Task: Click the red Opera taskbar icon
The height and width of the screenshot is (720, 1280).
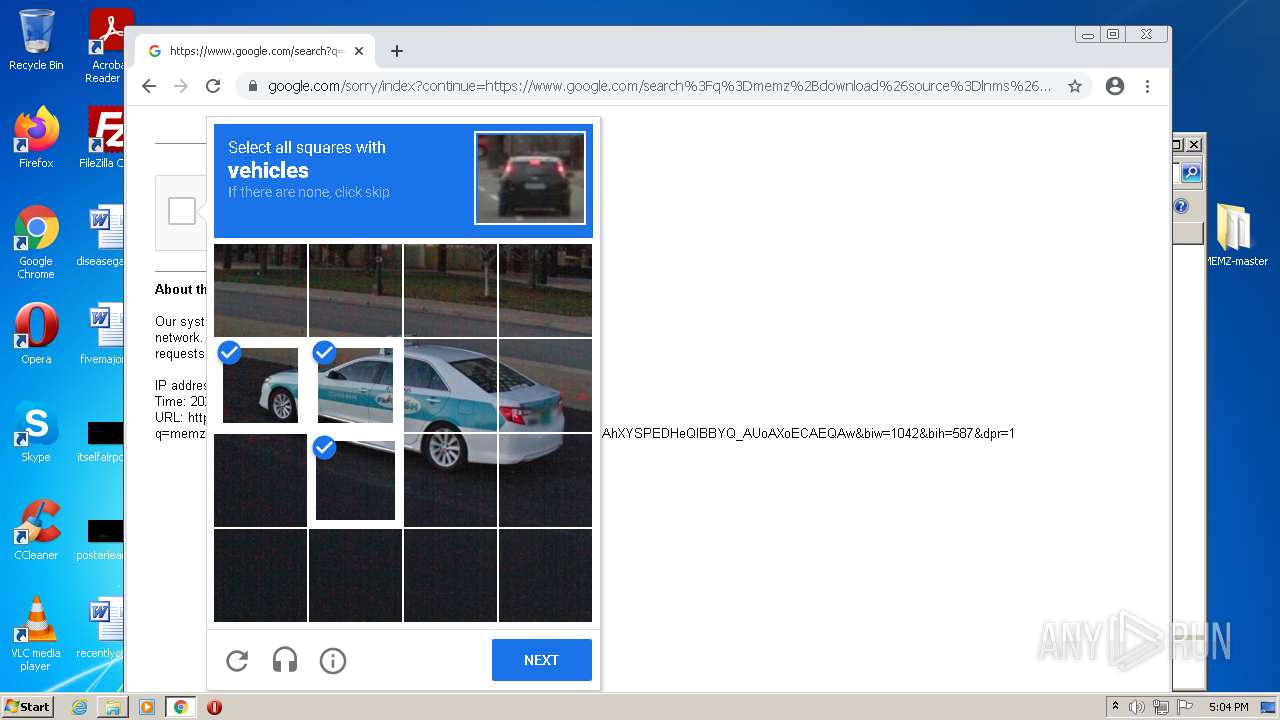Action: [214, 707]
